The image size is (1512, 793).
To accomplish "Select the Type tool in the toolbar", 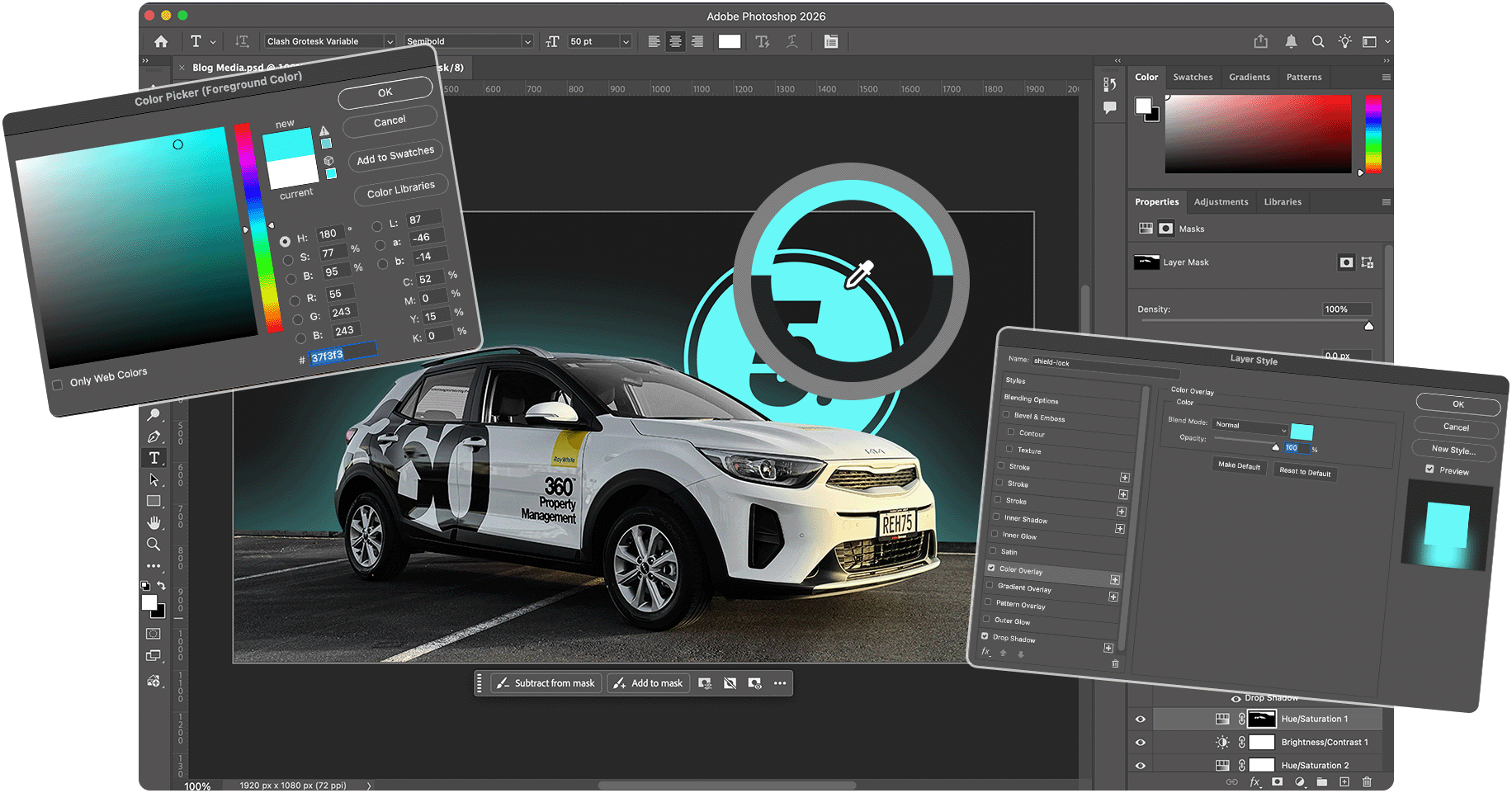I will click(154, 458).
